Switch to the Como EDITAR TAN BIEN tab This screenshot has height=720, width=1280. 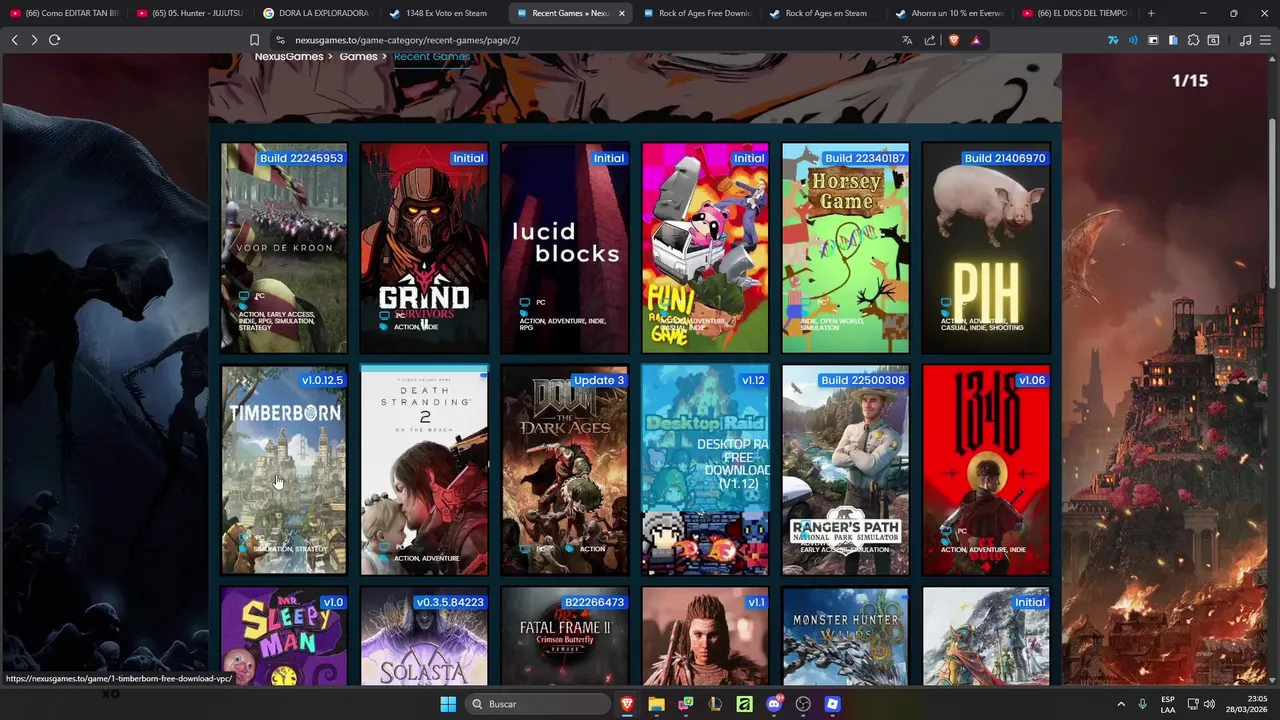coord(64,13)
